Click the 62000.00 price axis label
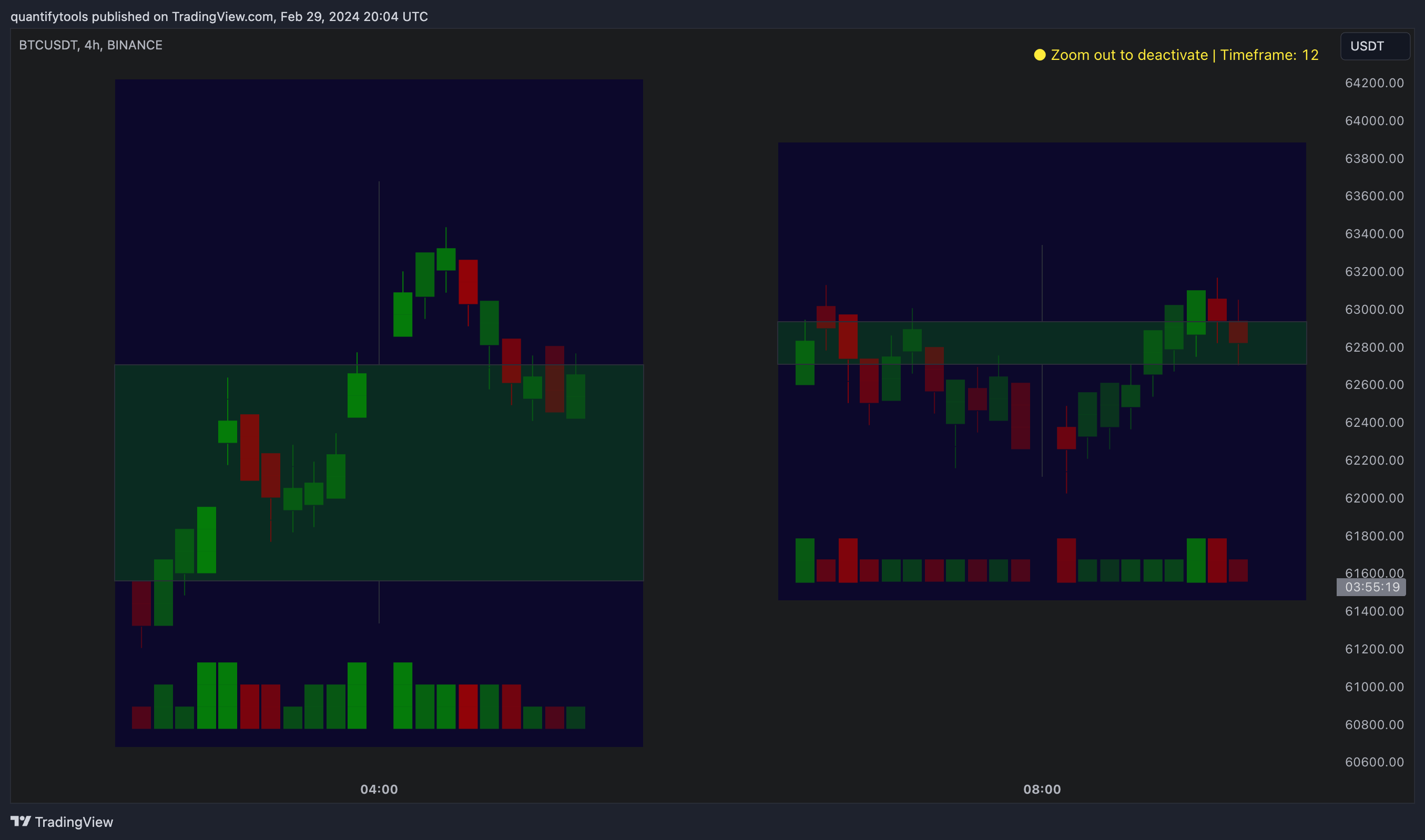The image size is (1425, 840). click(x=1375, y=498)
